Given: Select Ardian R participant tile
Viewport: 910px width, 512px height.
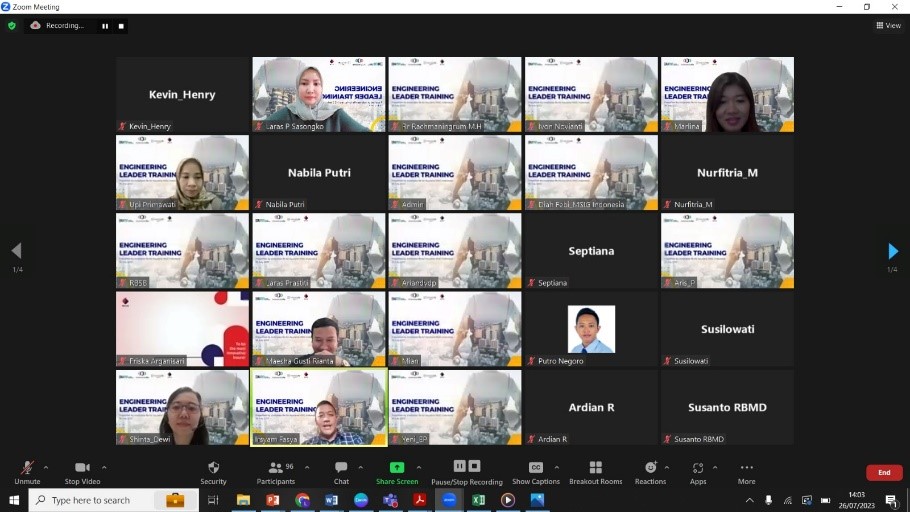Looking at the screenshot, I should (x=591, y=408).
